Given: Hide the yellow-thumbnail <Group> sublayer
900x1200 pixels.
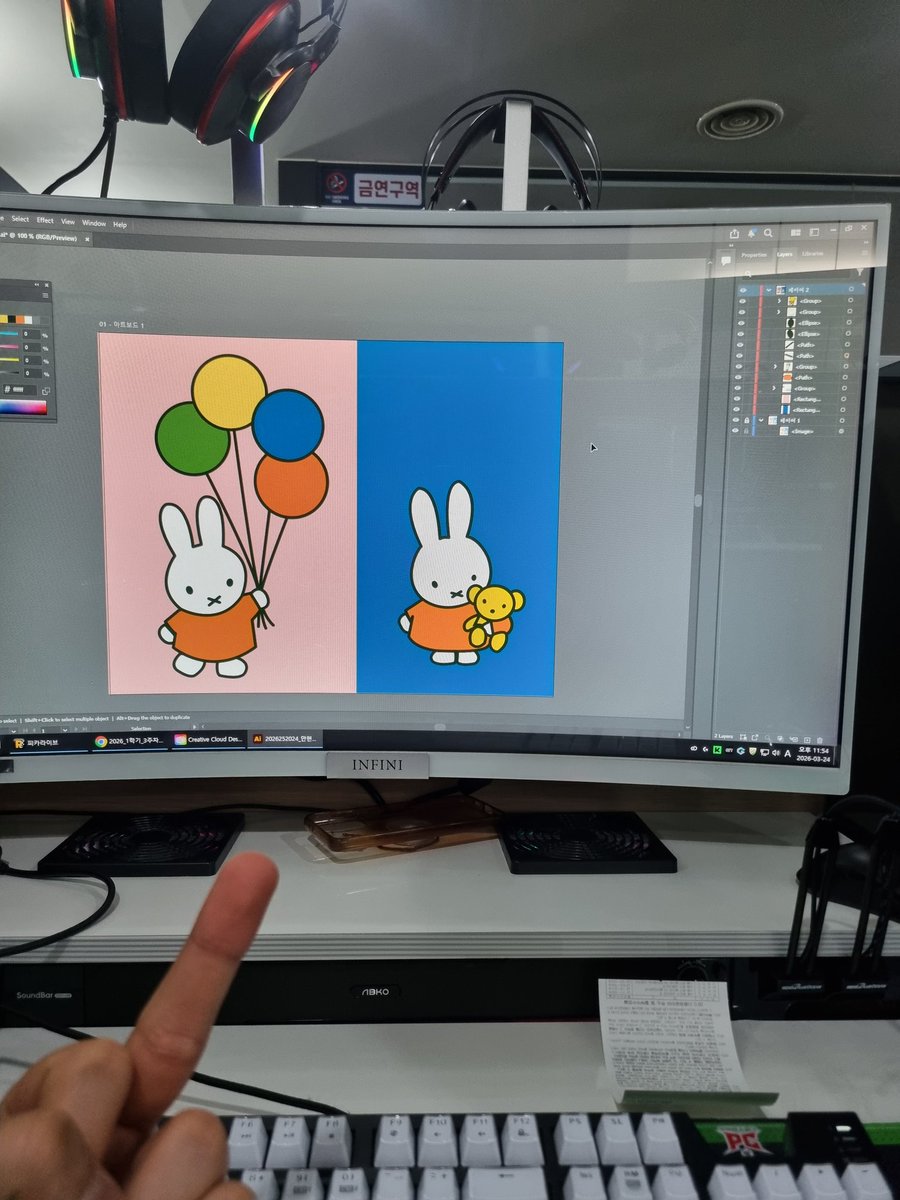Looking at the screenshot, I should pyautogui.click(x=742, y=301).
